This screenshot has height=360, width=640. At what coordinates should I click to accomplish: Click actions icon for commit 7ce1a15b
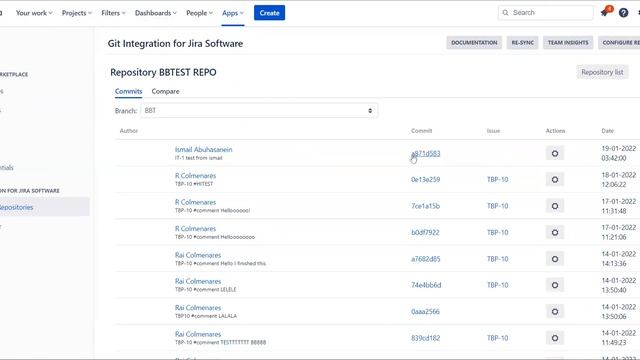555,206
